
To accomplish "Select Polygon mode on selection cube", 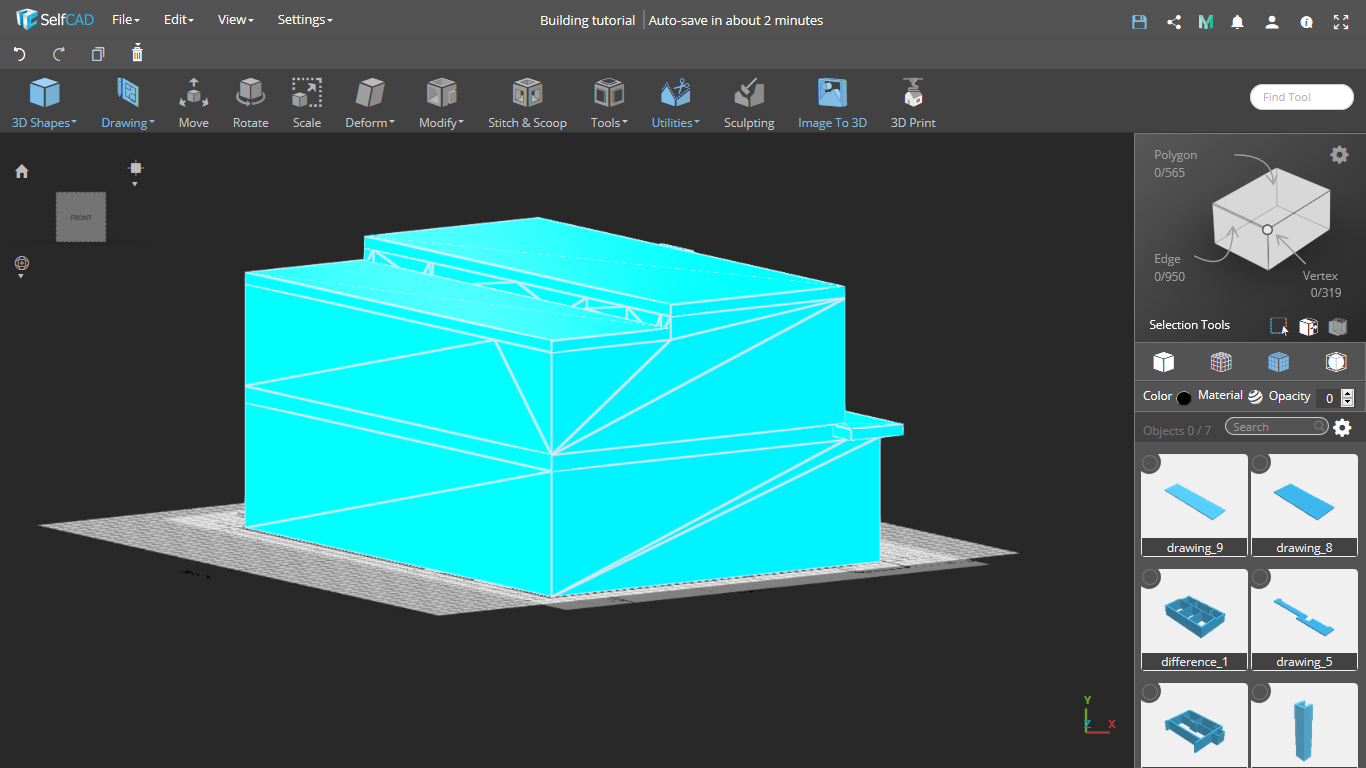I will tap(1175, 155).
